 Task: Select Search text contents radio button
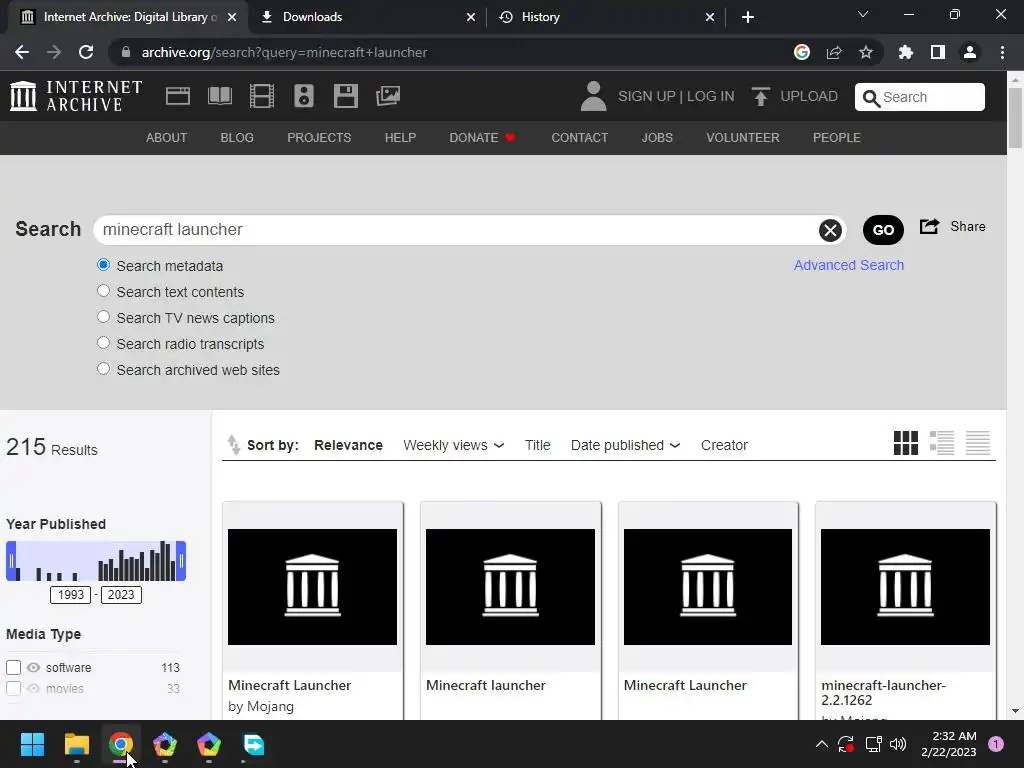(x=103, y=291)
